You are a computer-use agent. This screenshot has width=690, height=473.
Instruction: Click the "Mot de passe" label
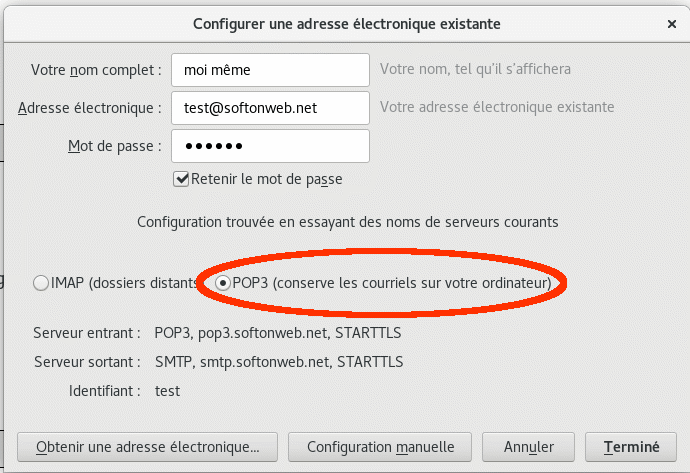(x=114, y=146)
